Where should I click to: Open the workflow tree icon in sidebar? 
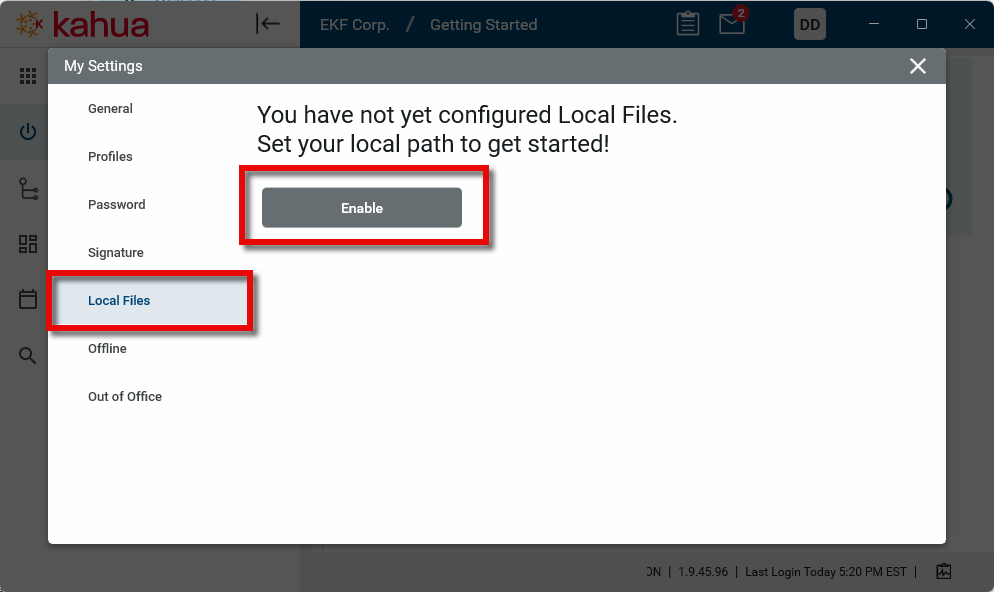28,189
